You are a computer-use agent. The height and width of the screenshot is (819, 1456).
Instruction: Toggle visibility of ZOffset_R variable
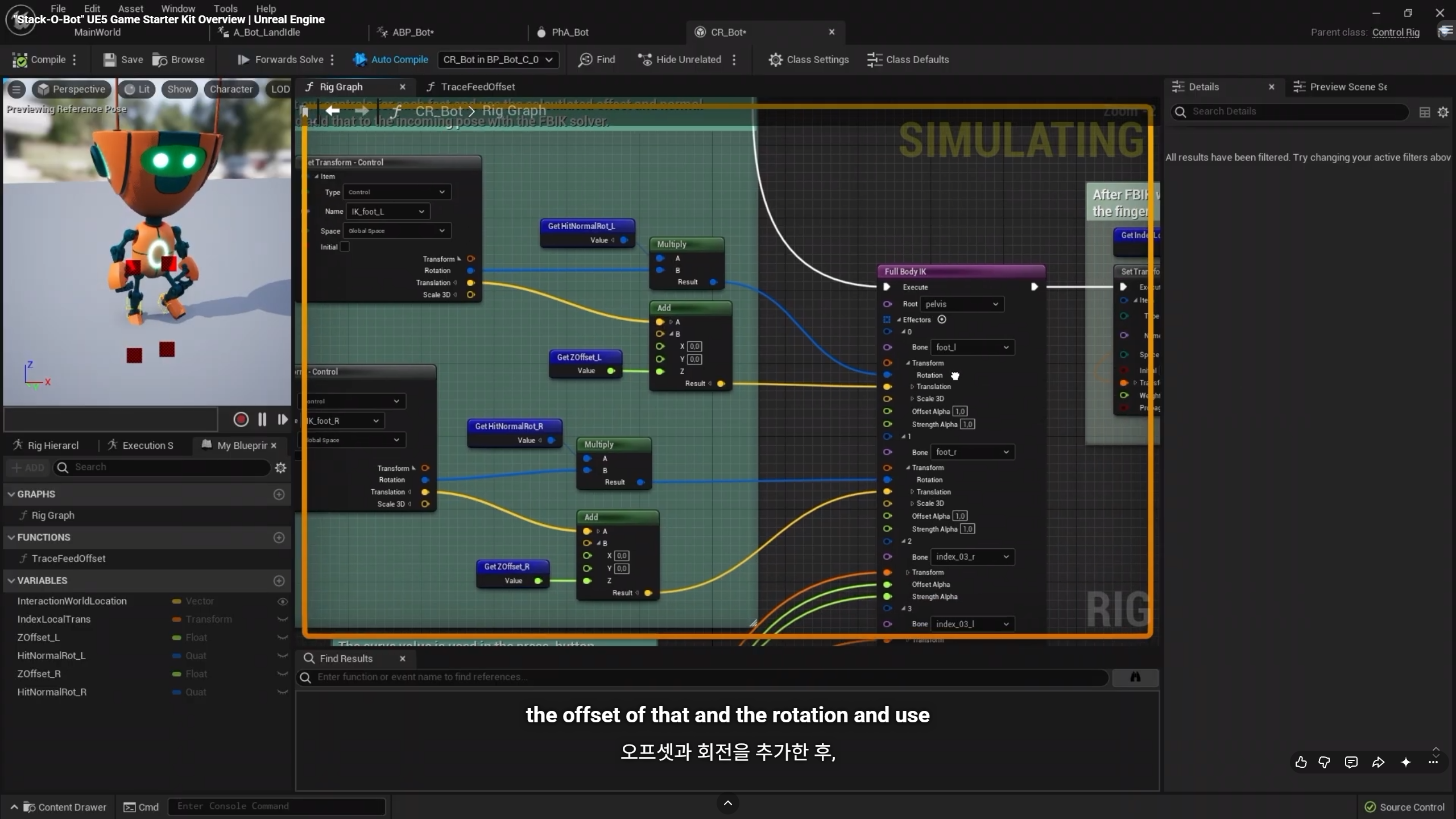[x=282, y=674]
